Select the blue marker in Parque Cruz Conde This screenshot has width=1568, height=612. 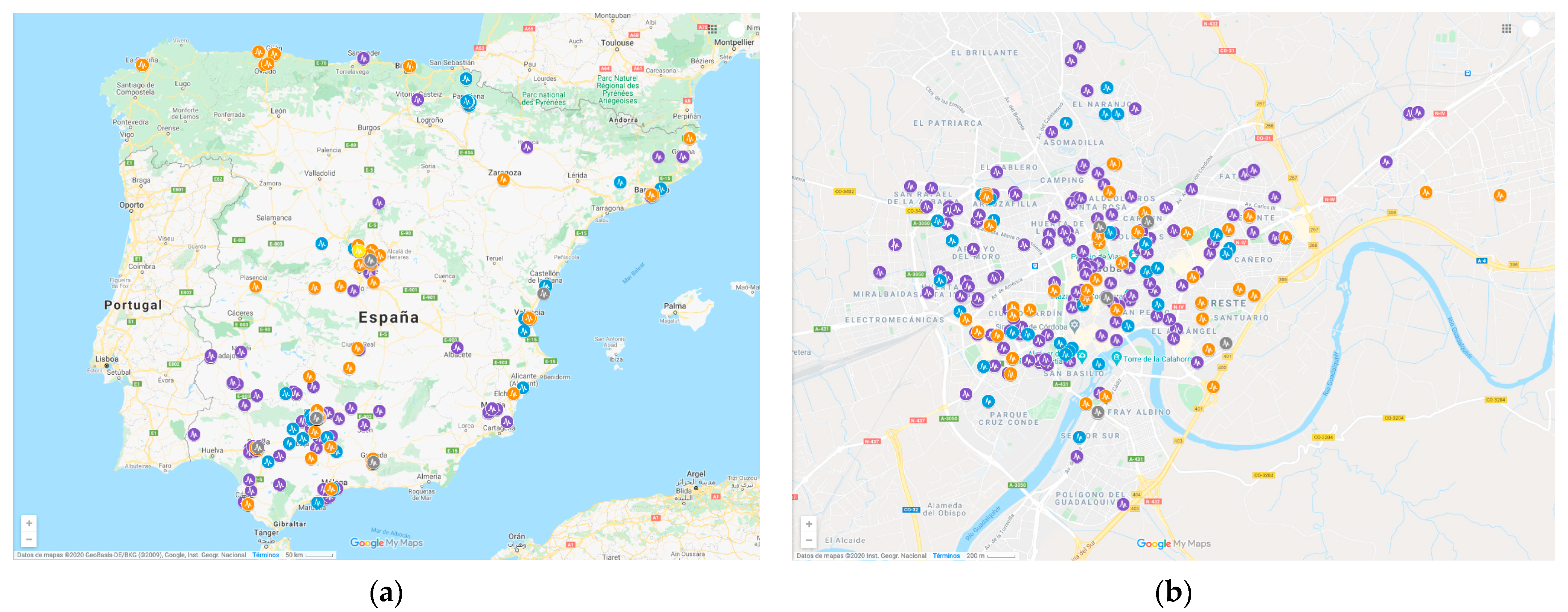(988, 401)
